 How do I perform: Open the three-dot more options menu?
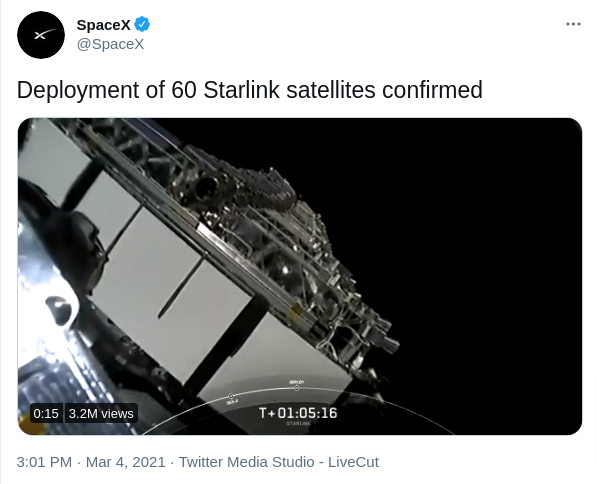[x=573, y=24]
